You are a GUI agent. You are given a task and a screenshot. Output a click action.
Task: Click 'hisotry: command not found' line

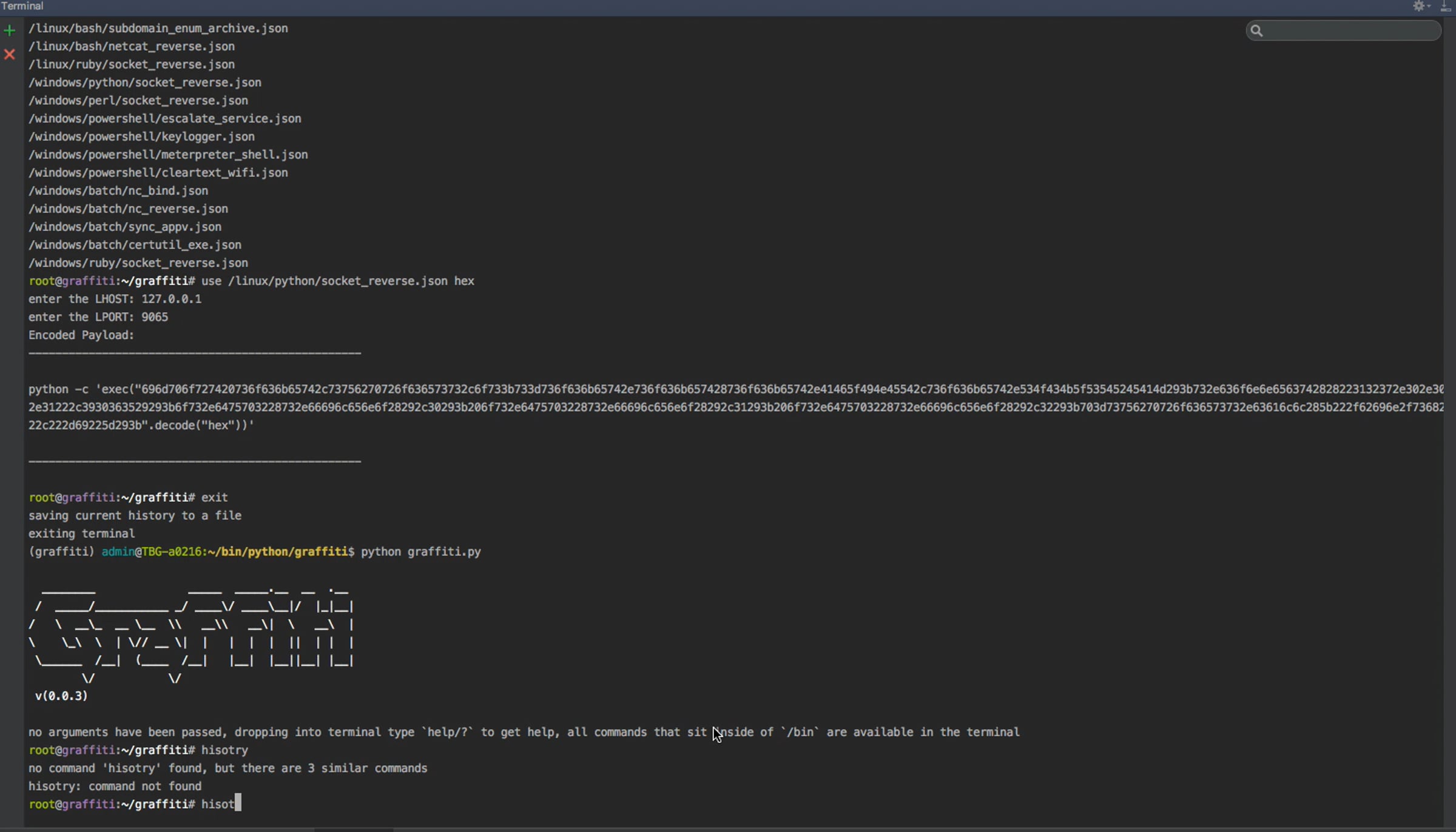coord(115,787)
